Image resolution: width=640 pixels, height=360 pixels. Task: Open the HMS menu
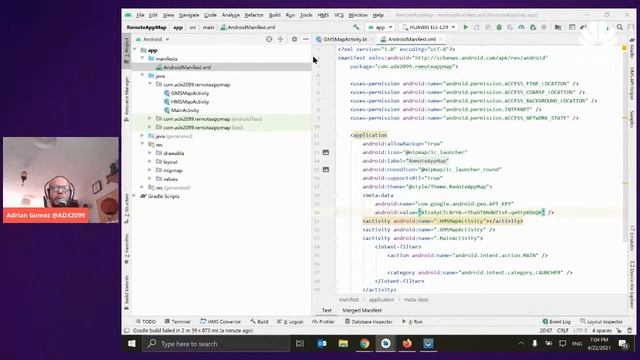[x=323, y=15]
